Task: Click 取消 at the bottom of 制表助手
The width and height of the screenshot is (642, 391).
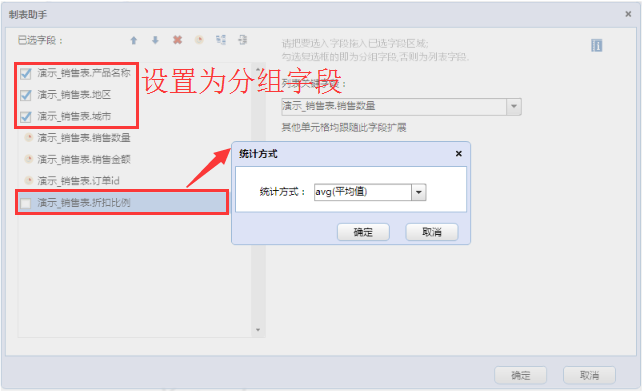Action: 589,375
